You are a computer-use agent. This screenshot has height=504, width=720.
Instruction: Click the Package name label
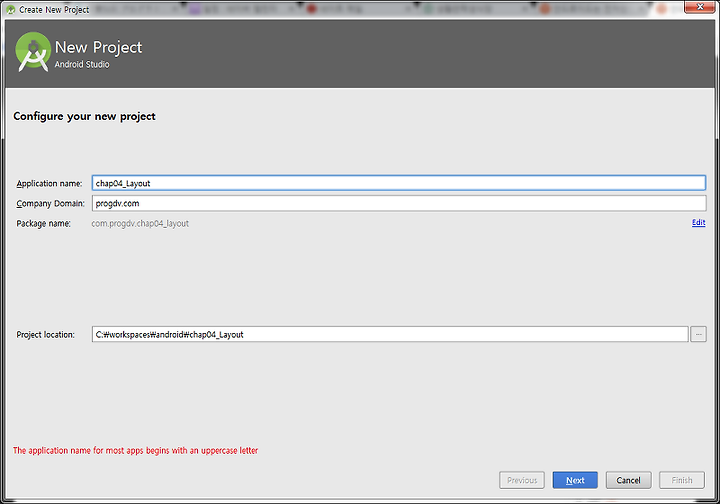44,224
